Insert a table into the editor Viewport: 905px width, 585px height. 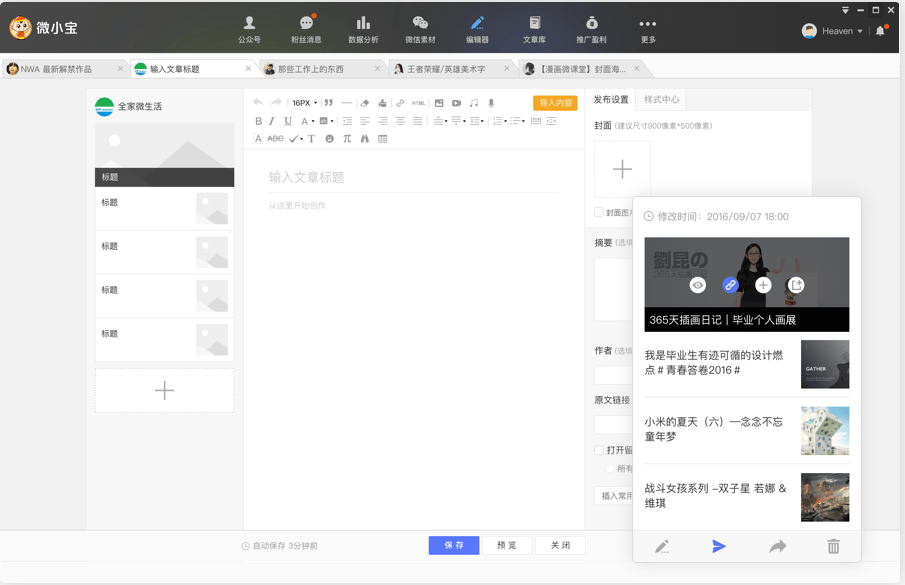[382, 139]
